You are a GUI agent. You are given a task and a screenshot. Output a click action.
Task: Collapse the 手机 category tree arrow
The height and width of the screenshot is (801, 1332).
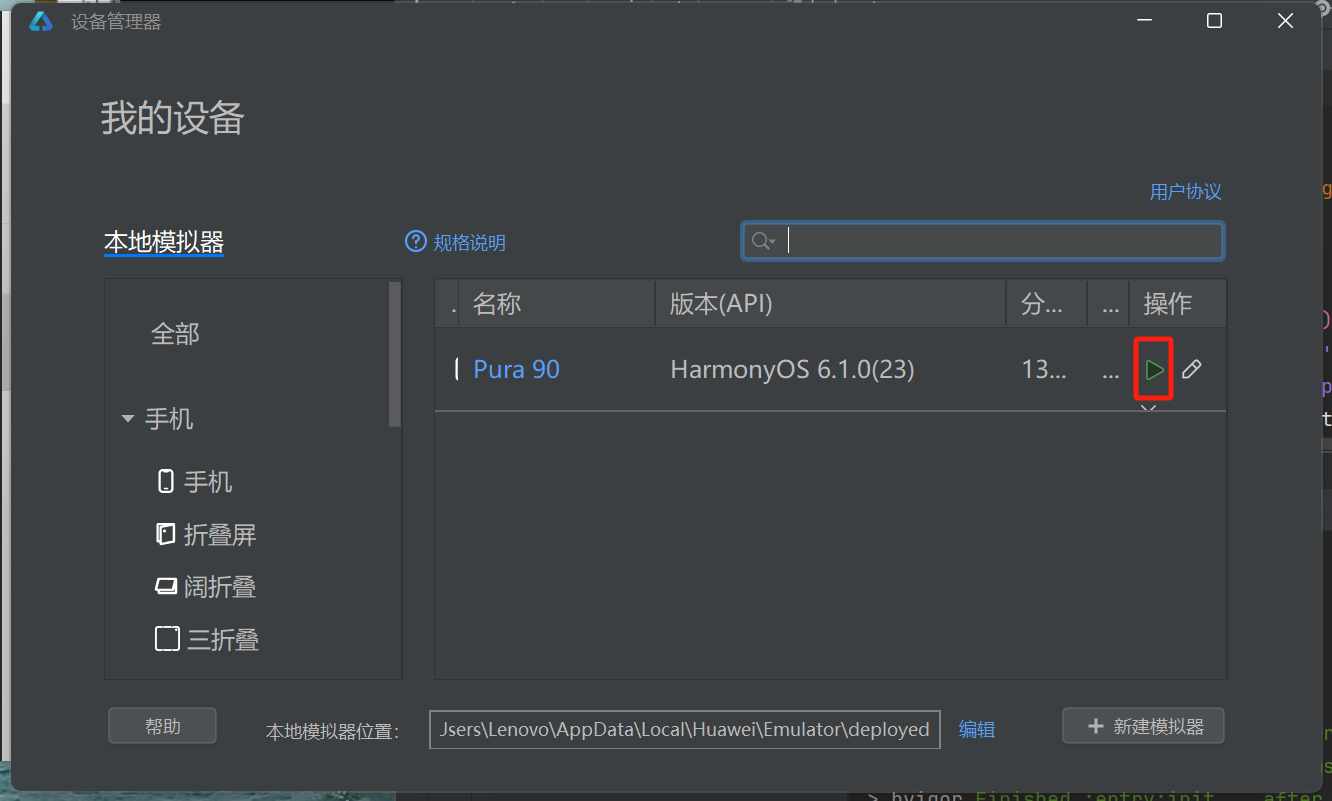pos(128,419)
